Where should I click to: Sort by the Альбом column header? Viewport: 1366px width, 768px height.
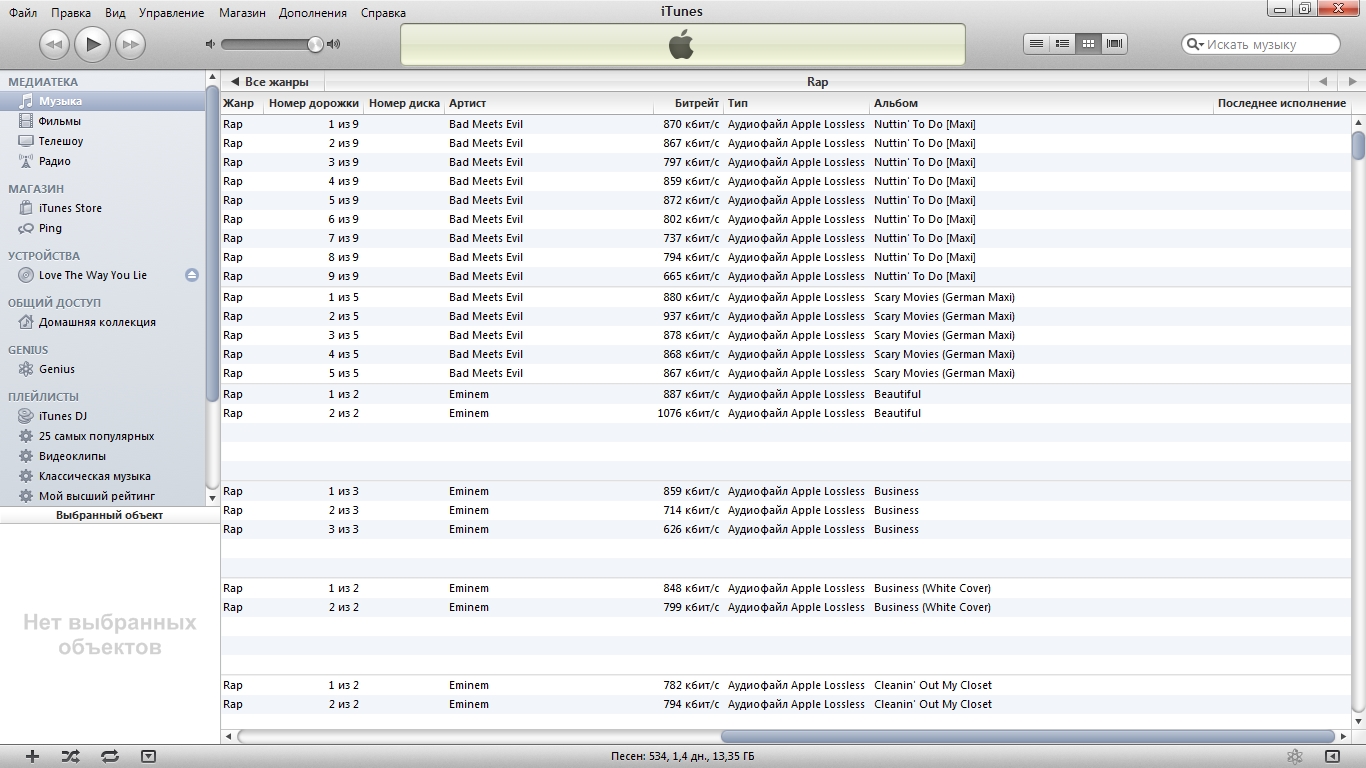(x=1041, y=103)
